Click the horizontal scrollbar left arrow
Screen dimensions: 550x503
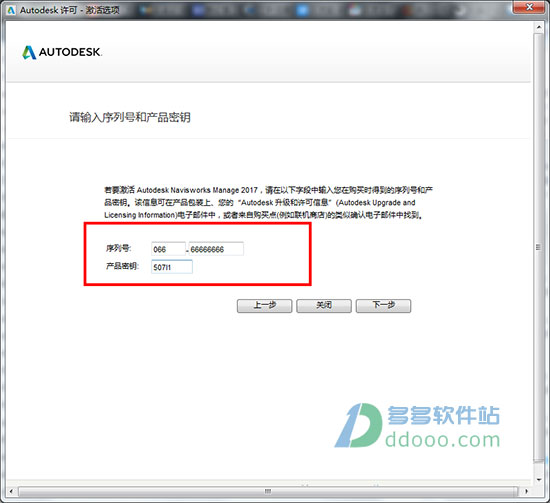(x=11, y=491)
